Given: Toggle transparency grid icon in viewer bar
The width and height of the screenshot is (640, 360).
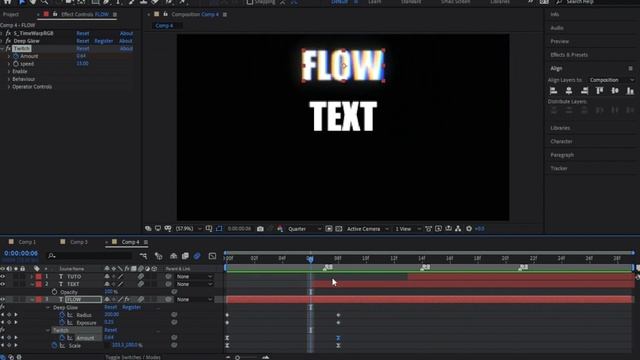Looking at the screenshot, I should pyautogui.click(x=339, y=229).
